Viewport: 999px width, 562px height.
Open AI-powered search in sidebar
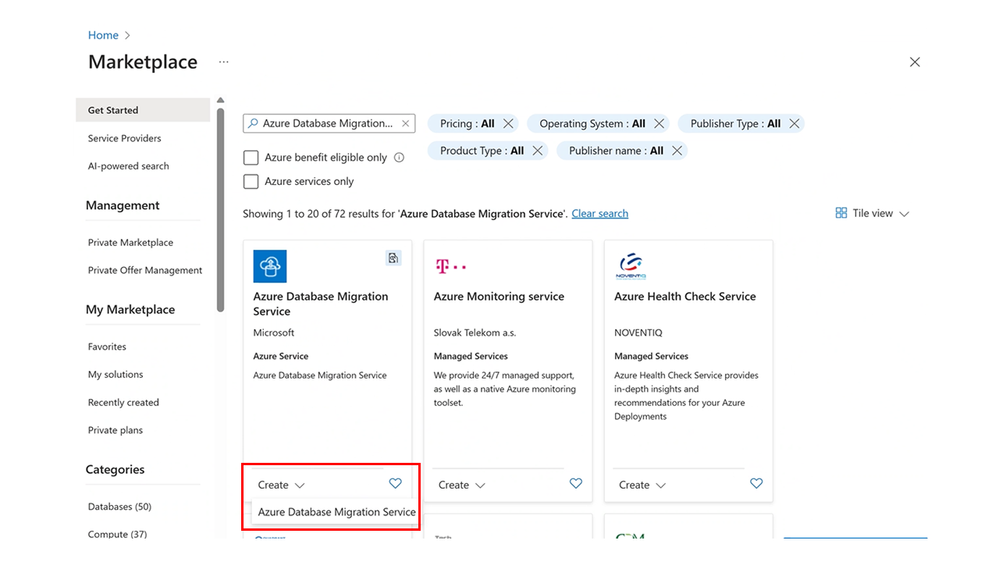pyautogui.click(x=128, y=166)
